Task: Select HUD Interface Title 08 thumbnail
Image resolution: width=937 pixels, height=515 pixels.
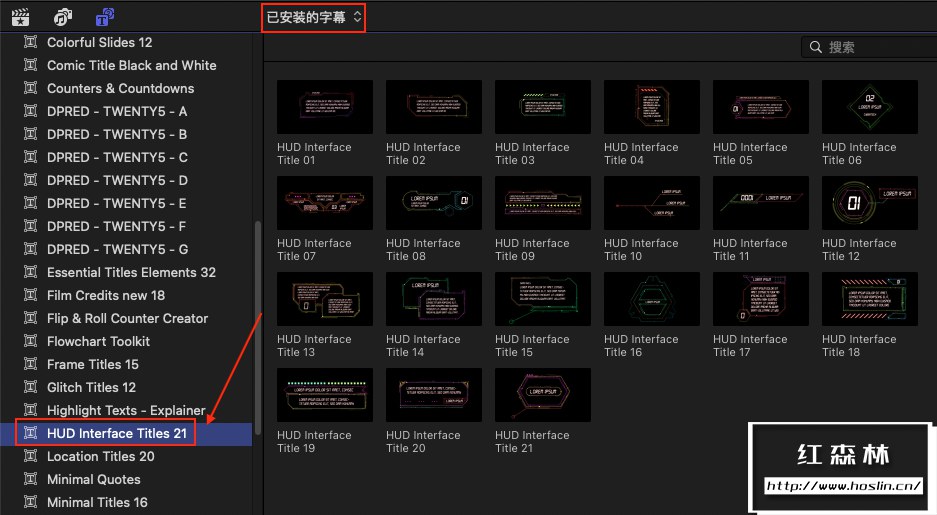Action: click(434, 203)
